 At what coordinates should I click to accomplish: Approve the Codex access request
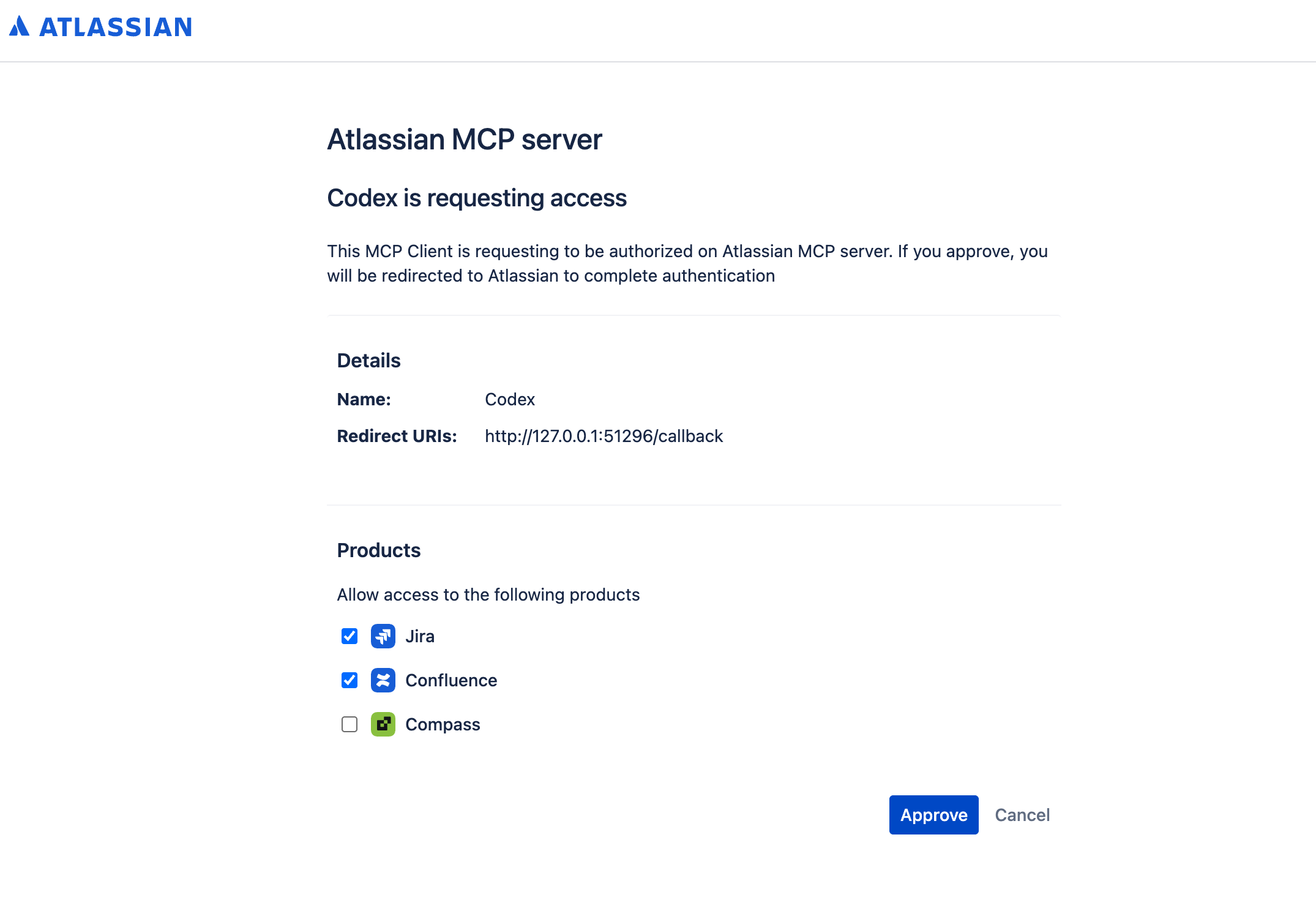click(x=933, y=815)
